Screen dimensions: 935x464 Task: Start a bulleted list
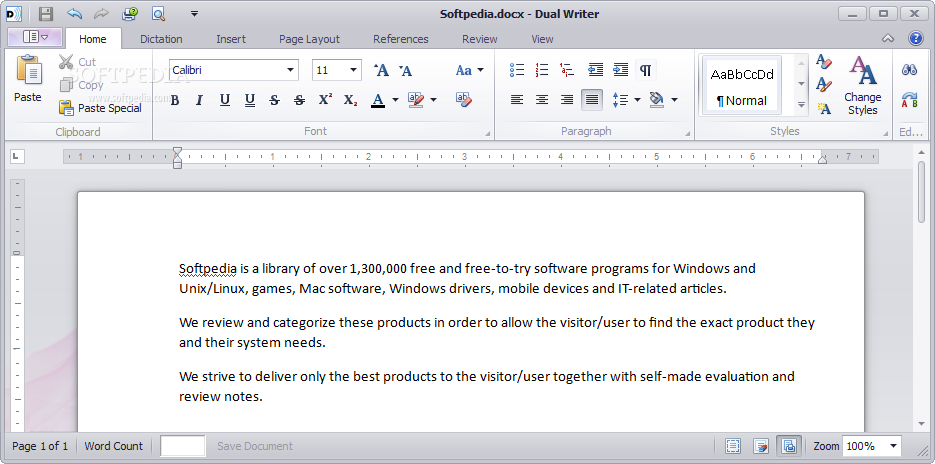click(x=517, y=70)
